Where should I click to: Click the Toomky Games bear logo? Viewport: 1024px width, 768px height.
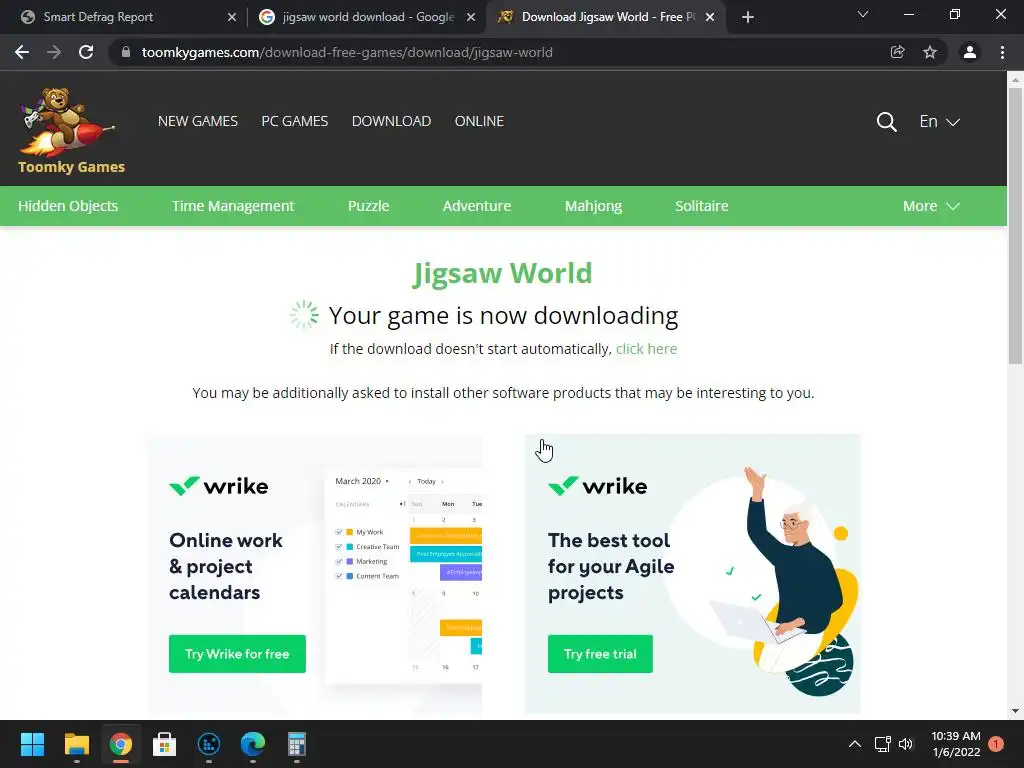pyautogui.click(x=65, y=122)
